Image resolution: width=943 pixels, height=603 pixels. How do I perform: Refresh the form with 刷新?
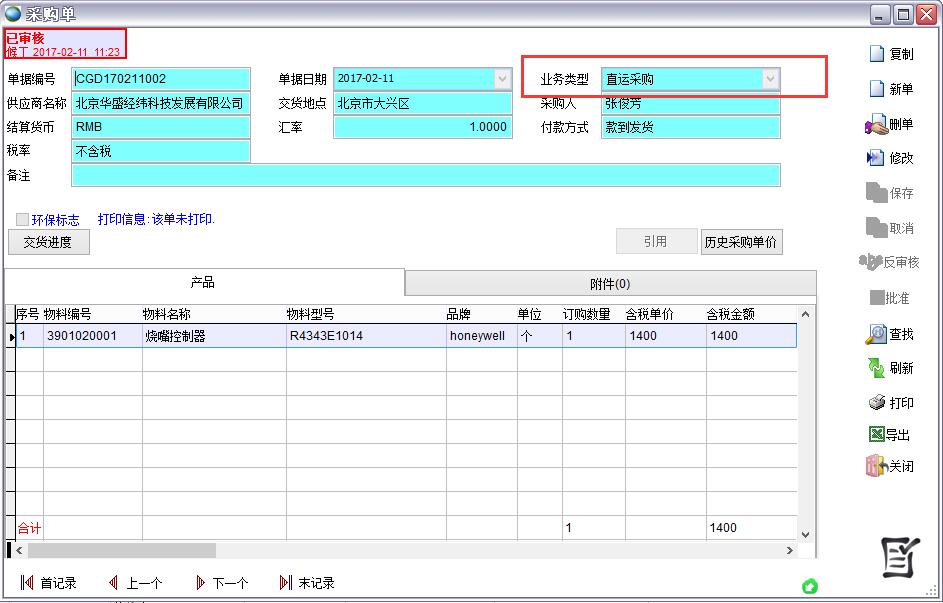tap(876, 368)
